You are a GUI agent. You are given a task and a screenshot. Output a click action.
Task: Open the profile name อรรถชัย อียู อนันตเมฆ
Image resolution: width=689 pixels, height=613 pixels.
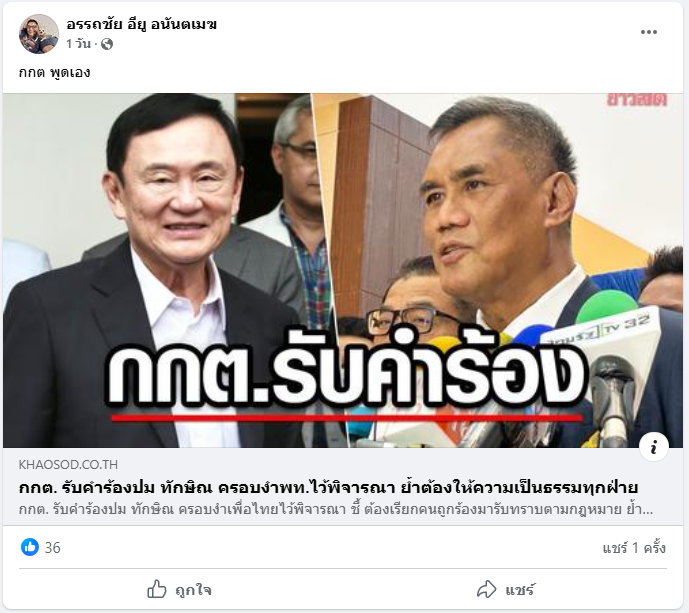(141, 25)
